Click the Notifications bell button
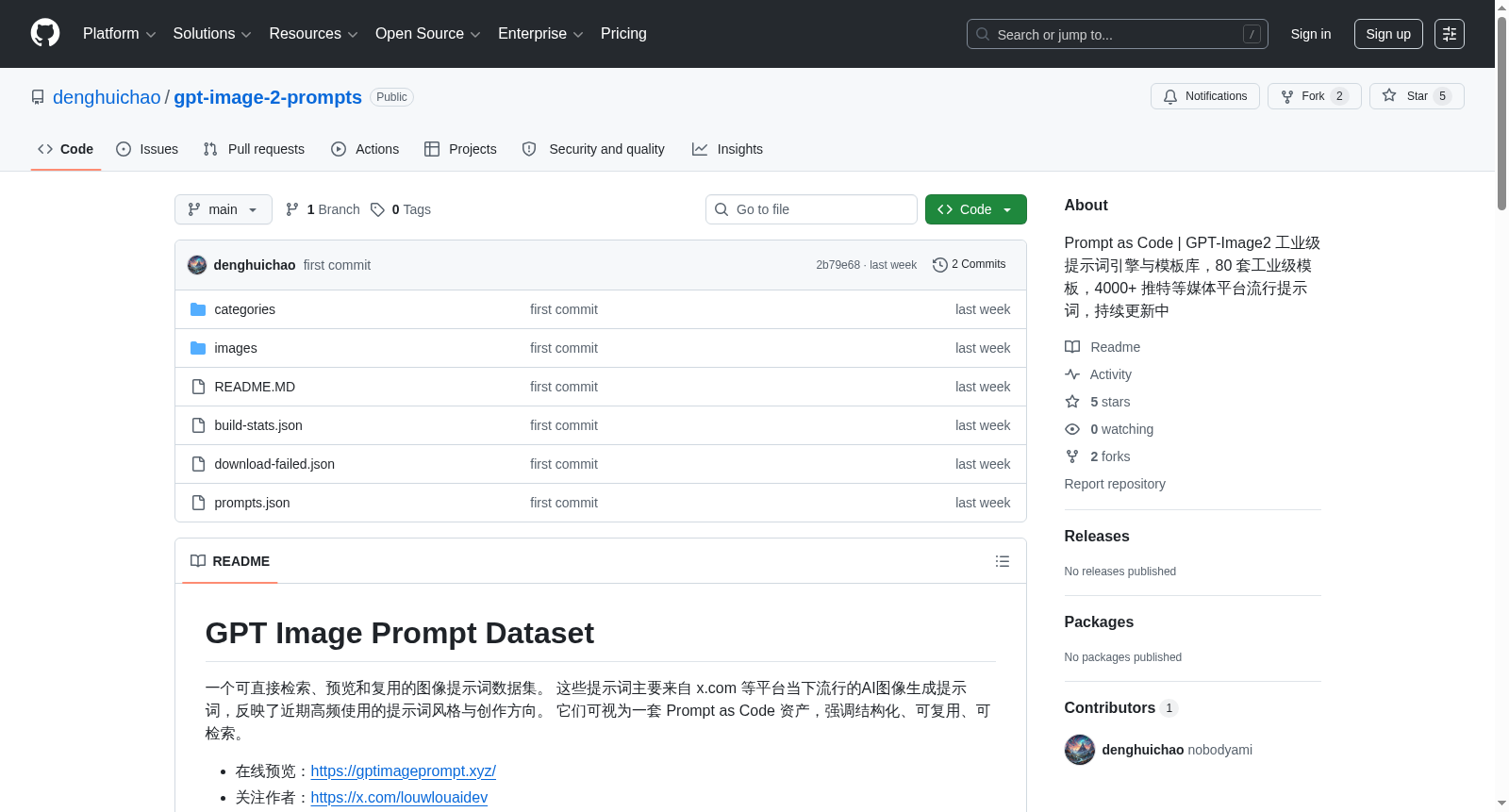Viewport: 1509px width, 812px height. (x=1204, y=96)
